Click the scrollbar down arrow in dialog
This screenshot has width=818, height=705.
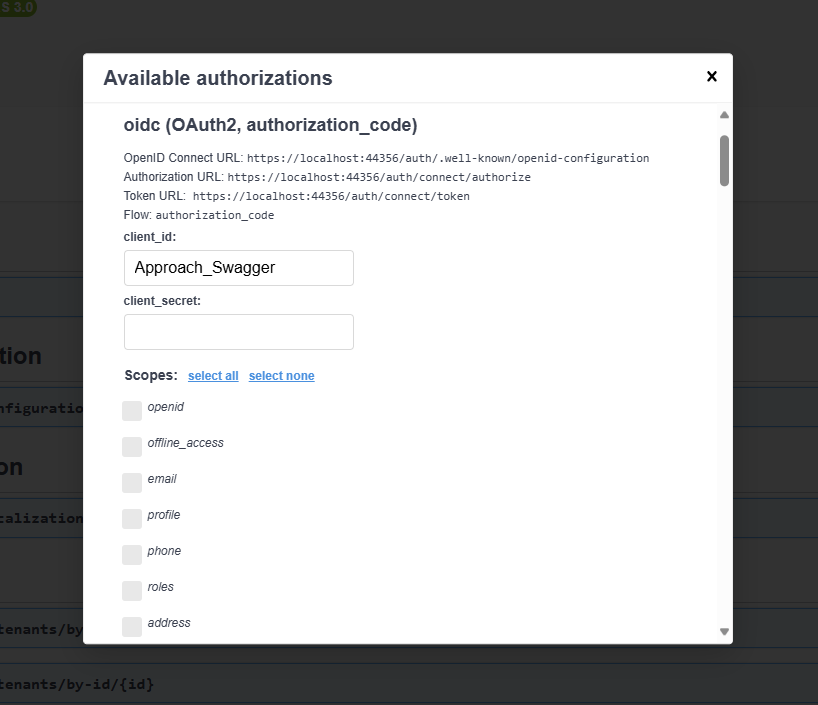click(724, 631)
